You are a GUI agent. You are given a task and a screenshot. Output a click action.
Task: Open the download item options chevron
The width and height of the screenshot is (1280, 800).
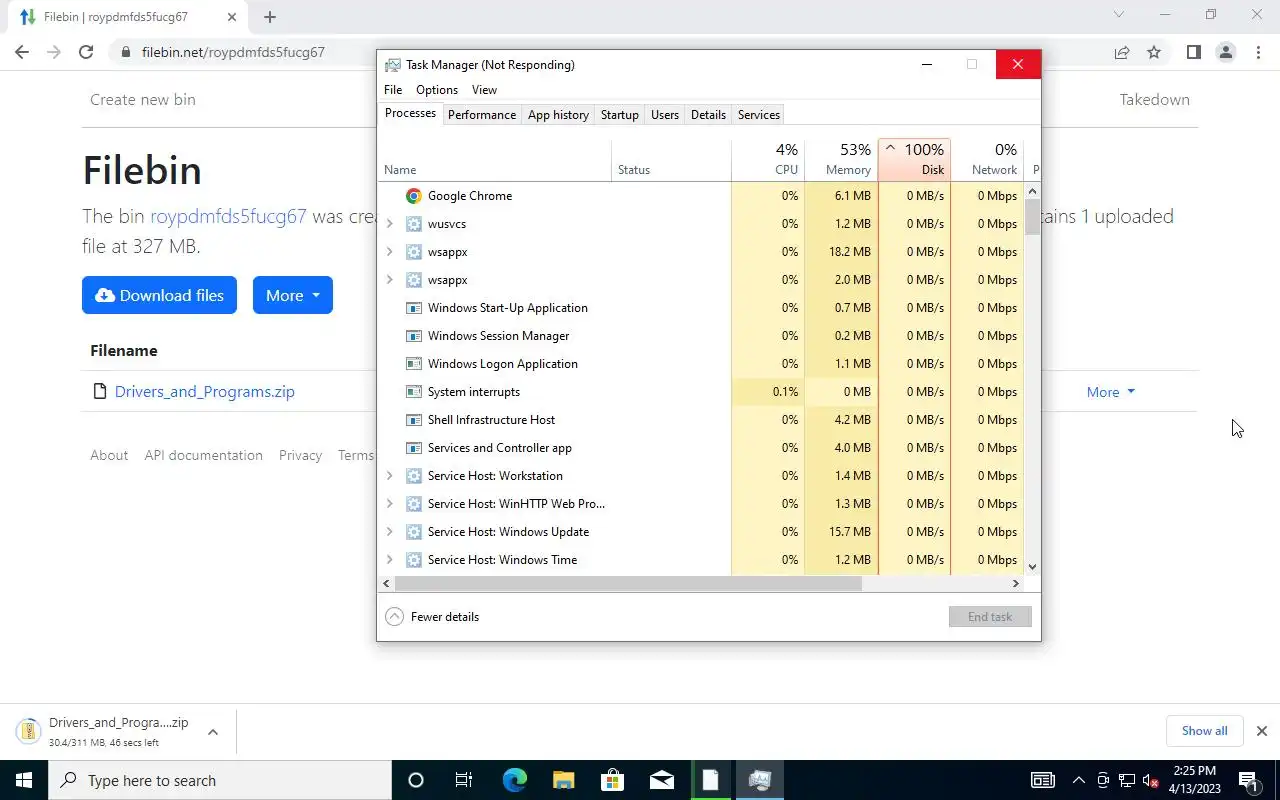click(x=213, y=732)
